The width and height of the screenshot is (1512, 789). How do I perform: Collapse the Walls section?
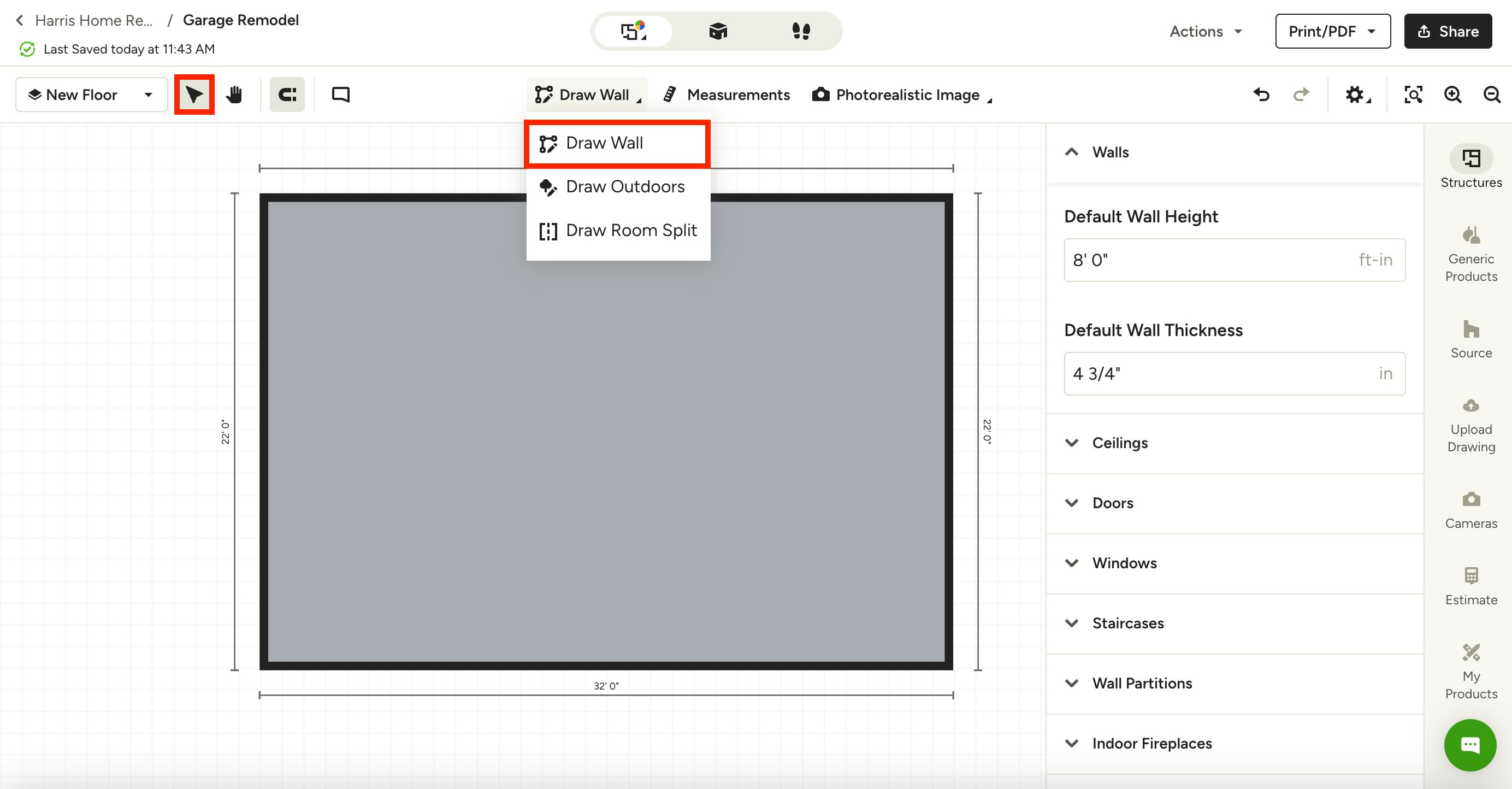point(1235,152)
